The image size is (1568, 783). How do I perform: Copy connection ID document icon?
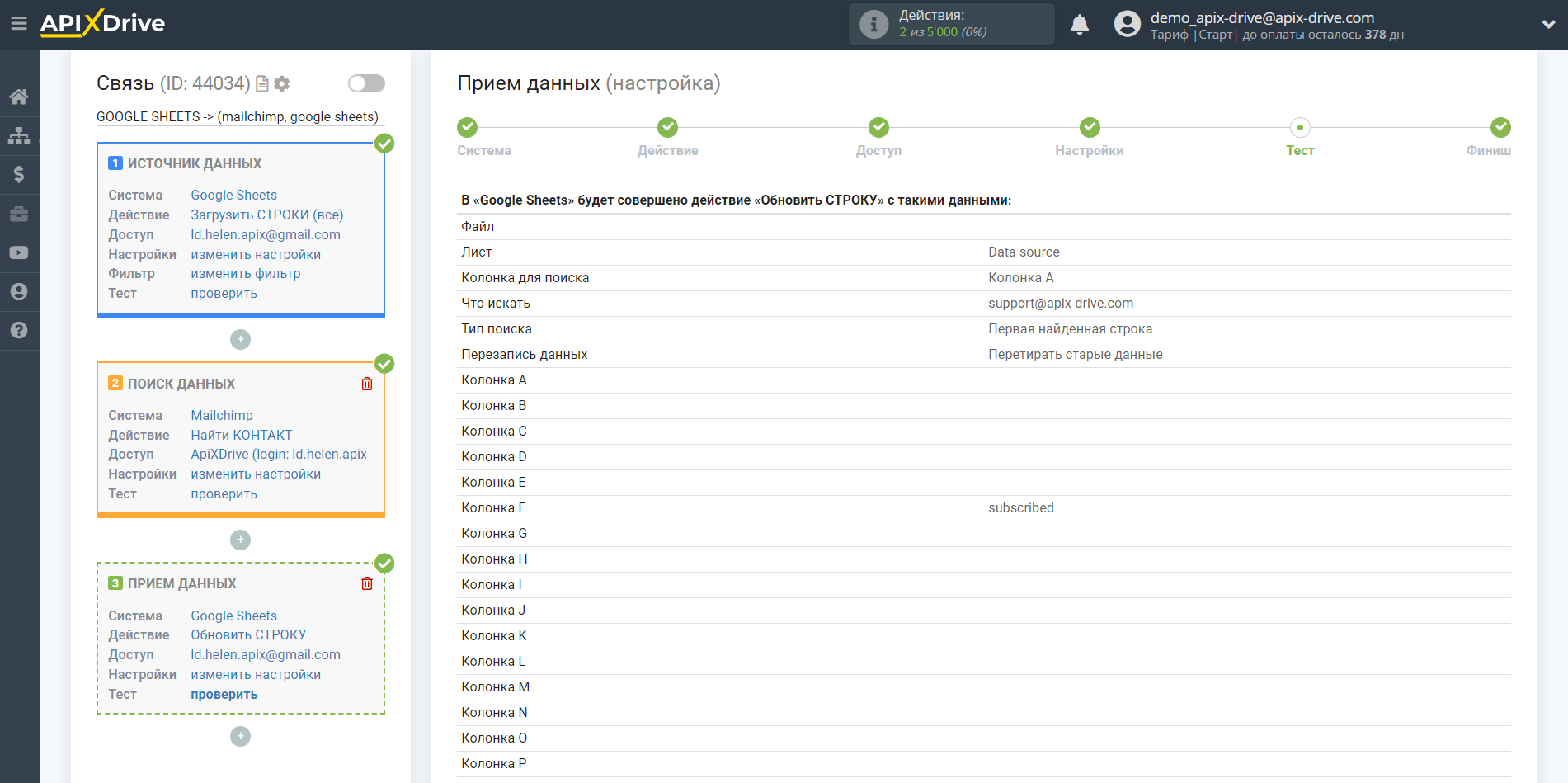pos(262,83)
